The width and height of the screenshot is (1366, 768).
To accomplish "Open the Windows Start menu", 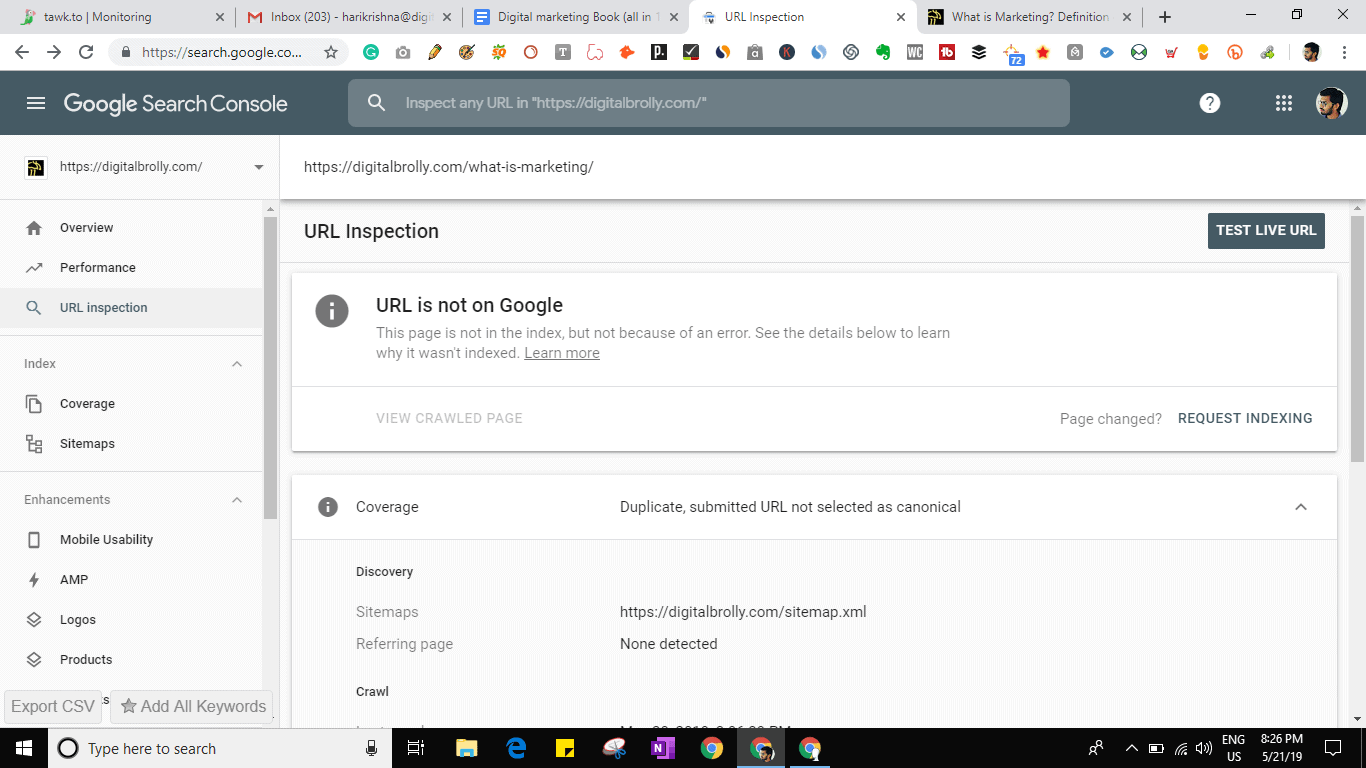I will pyautogui.click(x=24, y=748).
